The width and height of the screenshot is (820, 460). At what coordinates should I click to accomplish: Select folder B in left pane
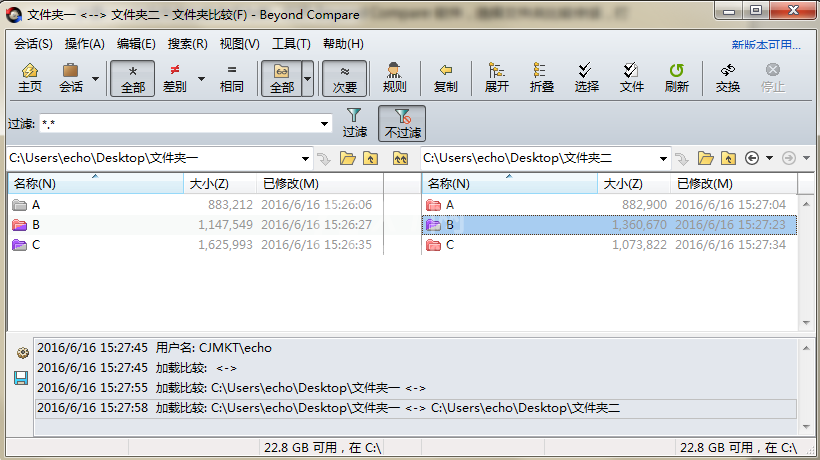pos(196,225)
